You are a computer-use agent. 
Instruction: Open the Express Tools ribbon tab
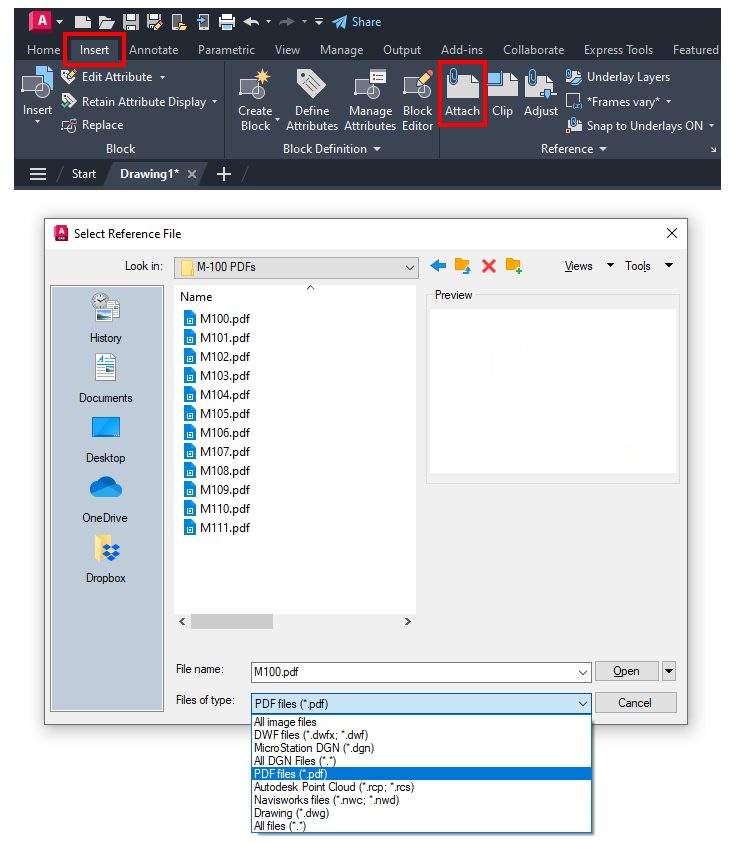619,50
